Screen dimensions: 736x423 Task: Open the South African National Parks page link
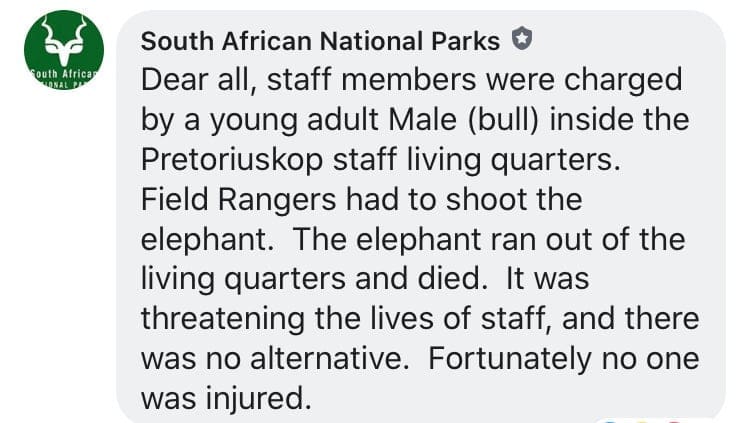[x=320, y=41]
